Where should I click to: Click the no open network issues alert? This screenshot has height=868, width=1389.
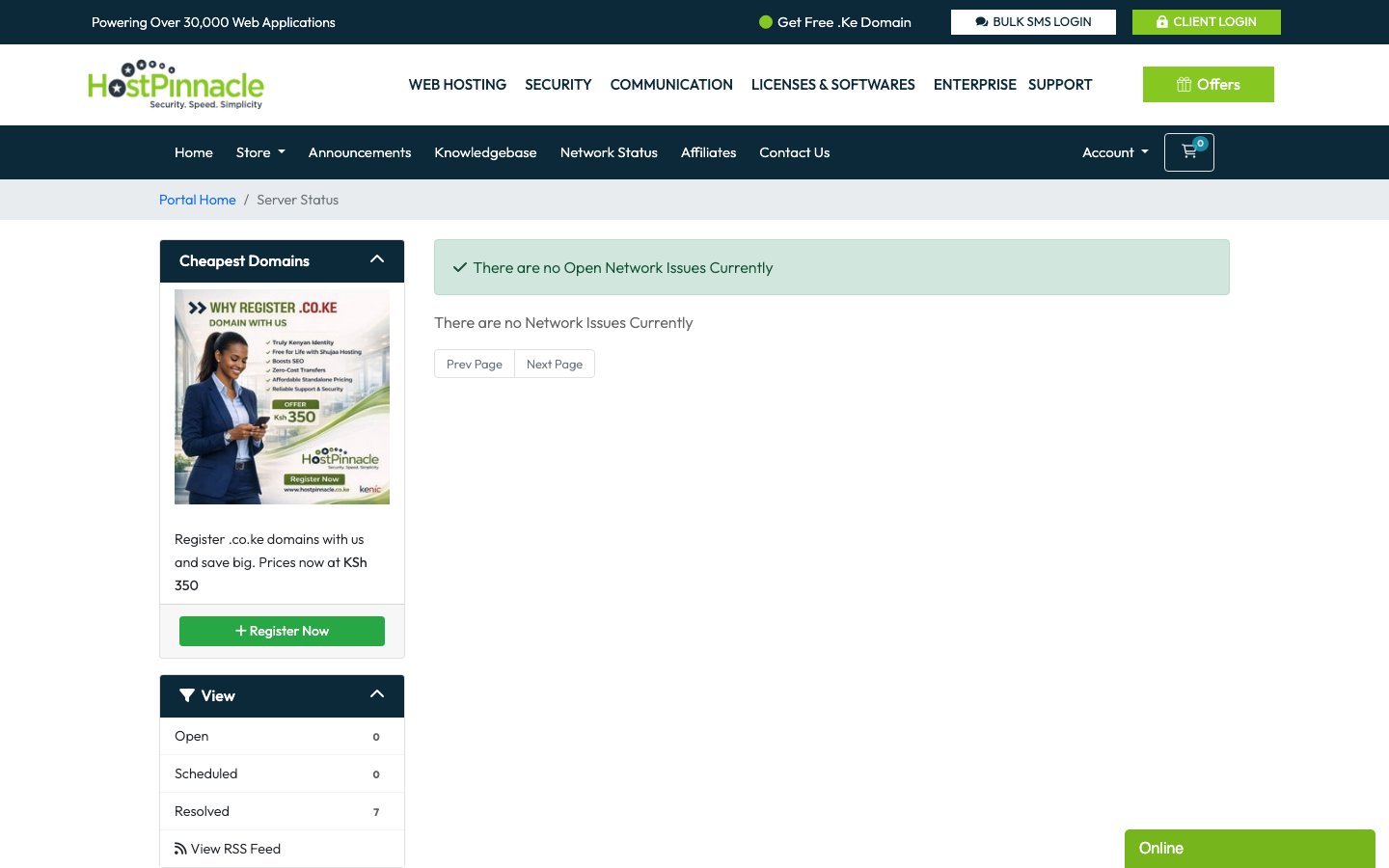coord(831,267)
